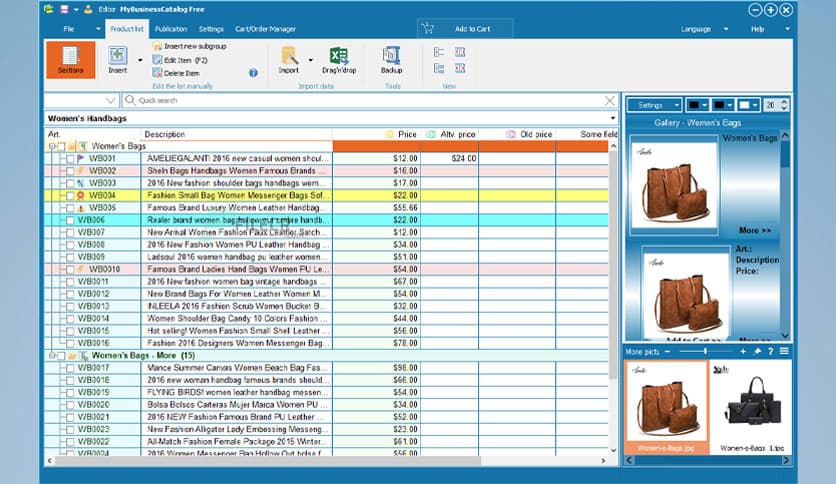
Task: Click the top-right View grid icon
Action: (460, 52)
